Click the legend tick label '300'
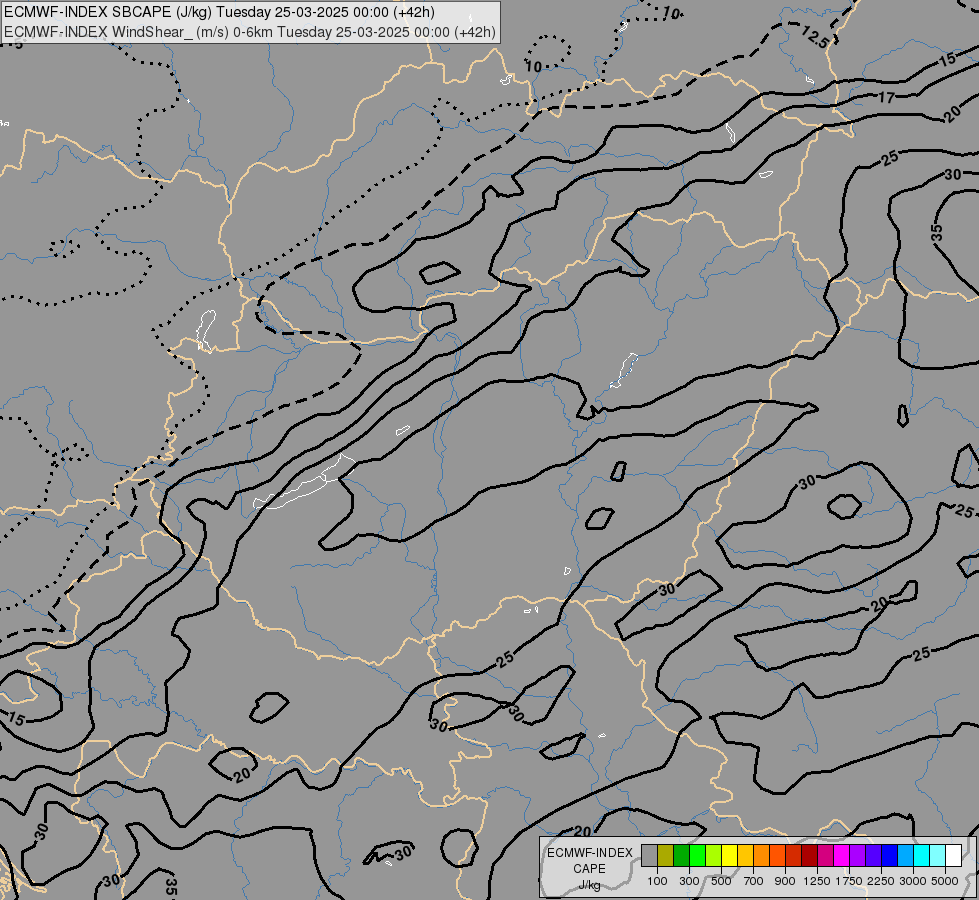 [x=689, y=881]
